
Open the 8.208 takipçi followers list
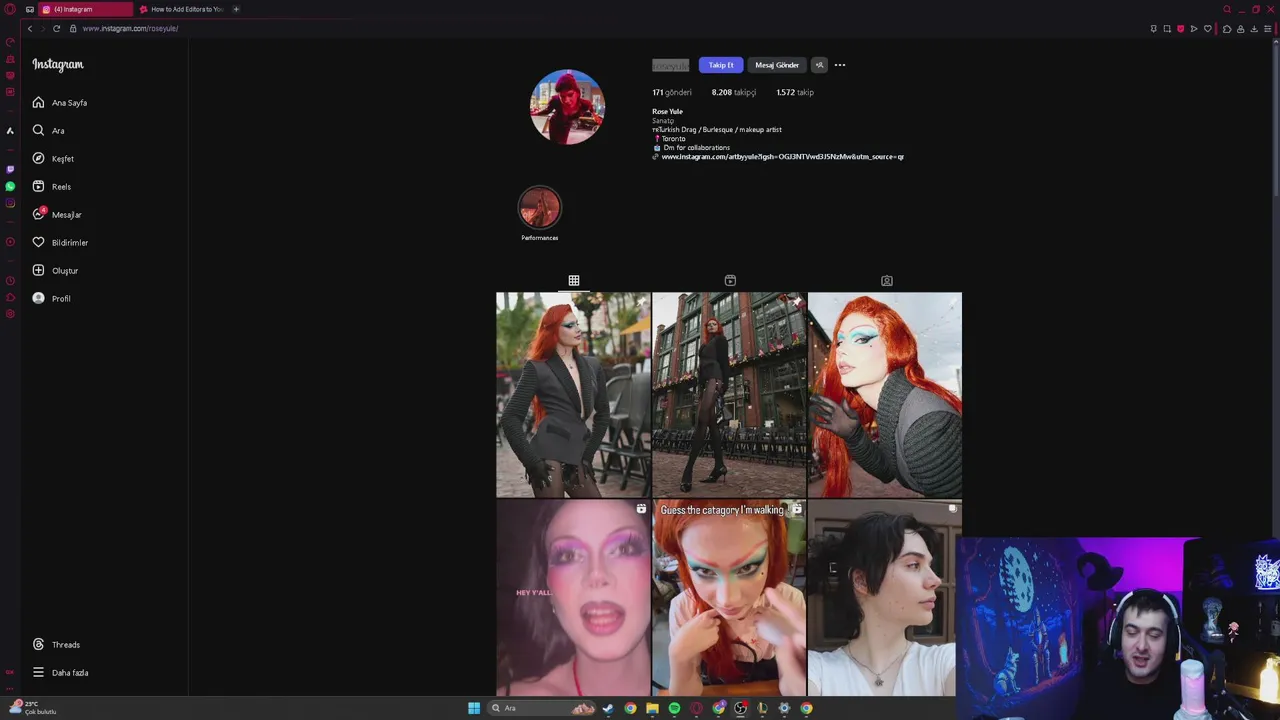pos(733,92)
